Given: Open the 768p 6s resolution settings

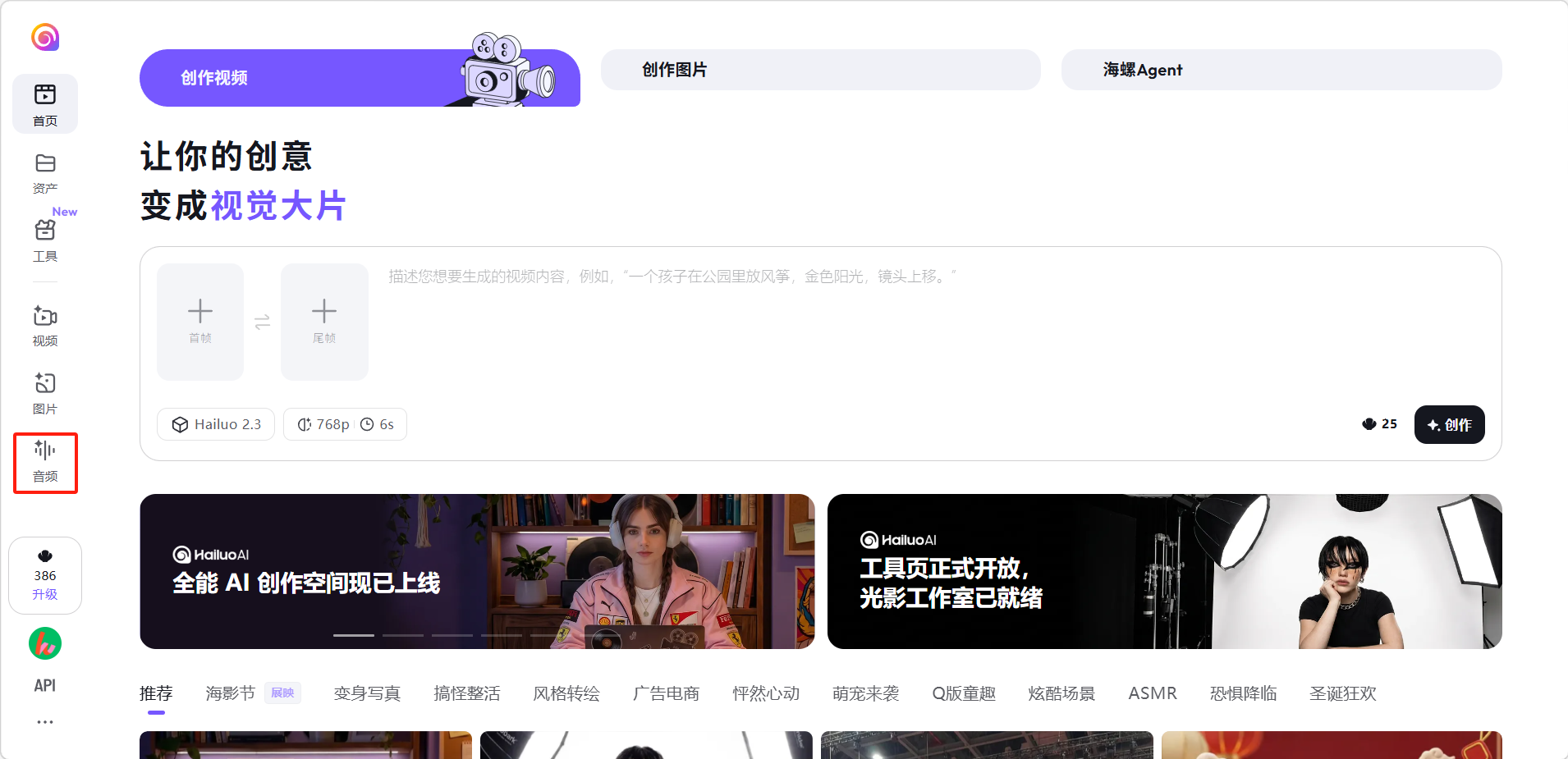Looking at the screenshot, I should pyautogui.click(x=345, y=424).
